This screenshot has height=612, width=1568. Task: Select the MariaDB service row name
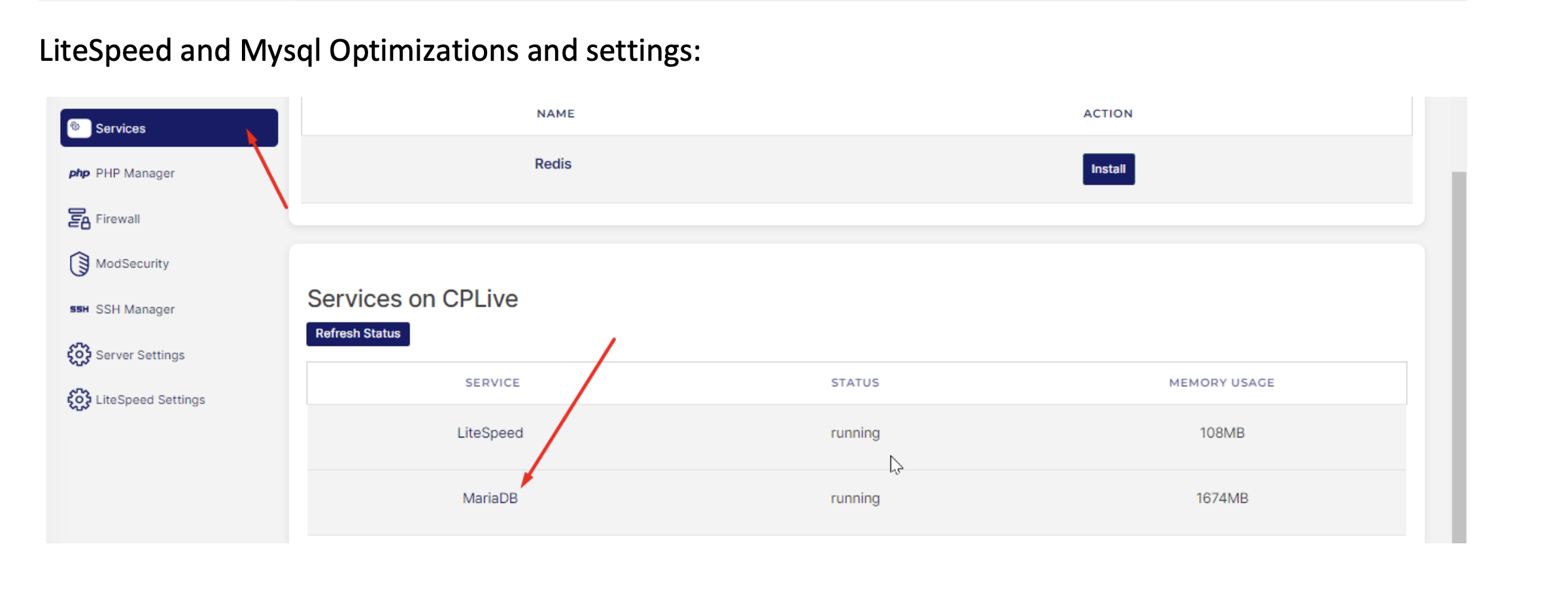(490, 498)
